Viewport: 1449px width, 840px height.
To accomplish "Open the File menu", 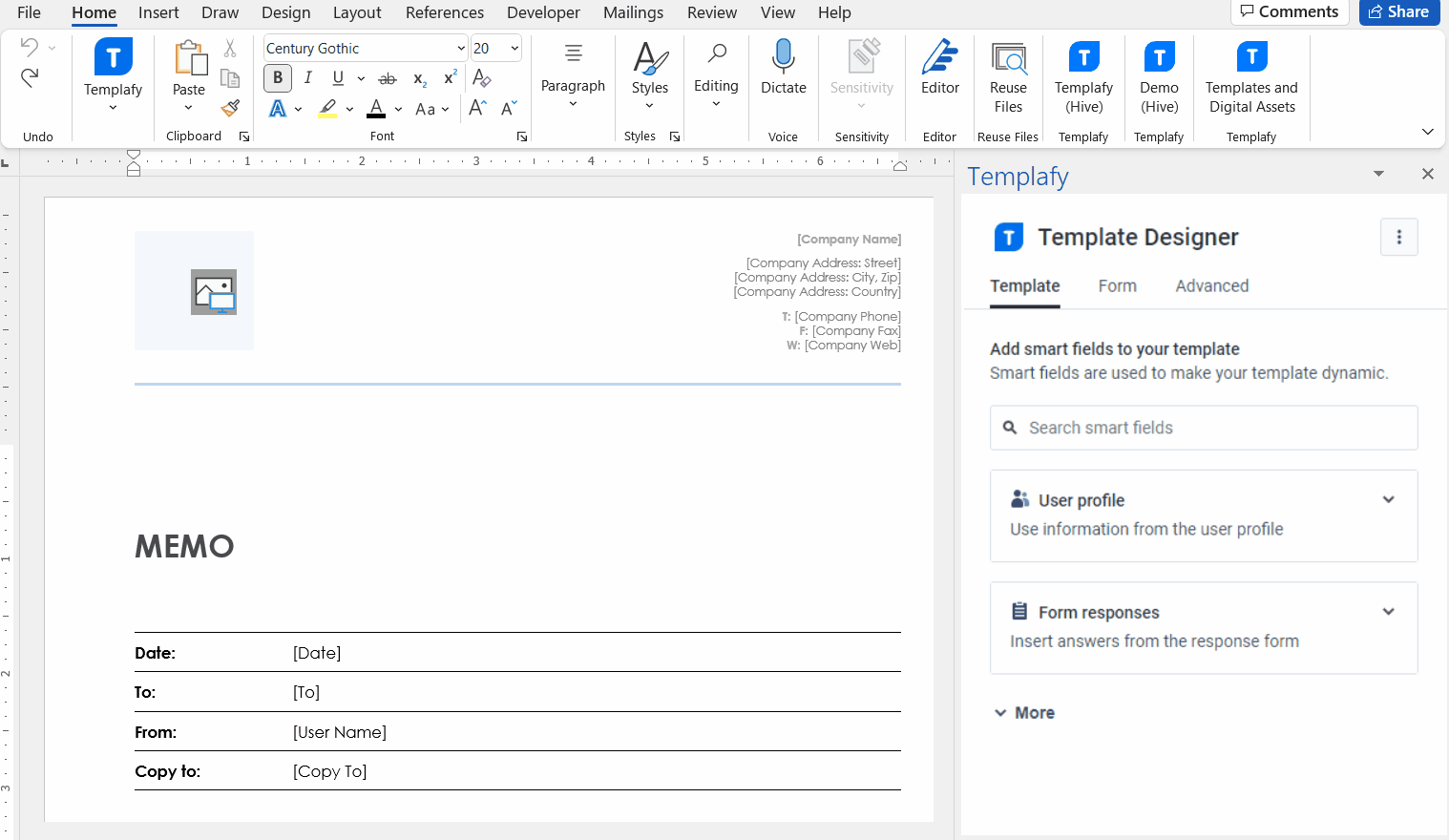I will tap(29, 12).
